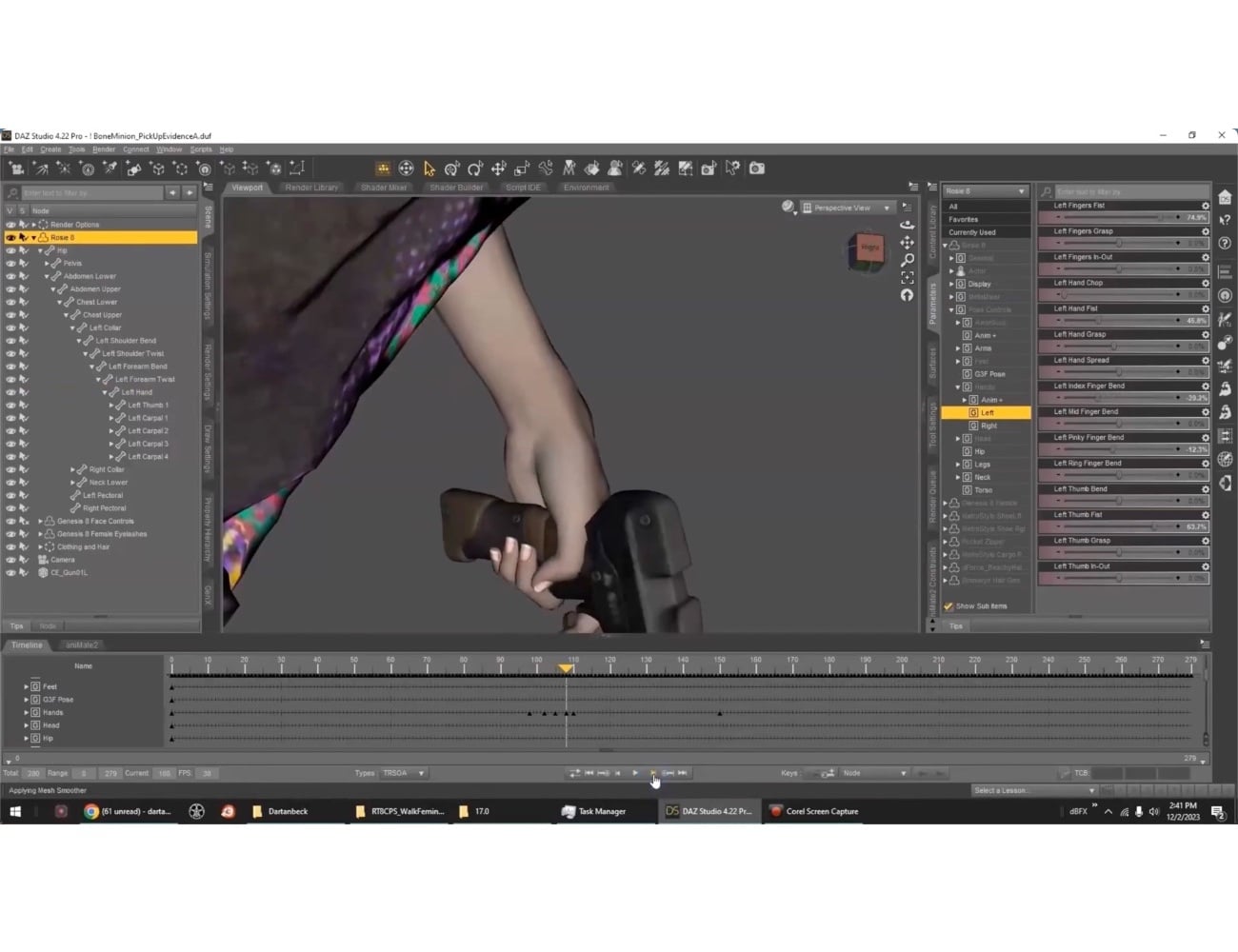Image resolution: width=1238 pixels, height=952 pixels.
Task: Click the gear icon on Left Fingers Fist parameter
Action: pos(1206,205)
